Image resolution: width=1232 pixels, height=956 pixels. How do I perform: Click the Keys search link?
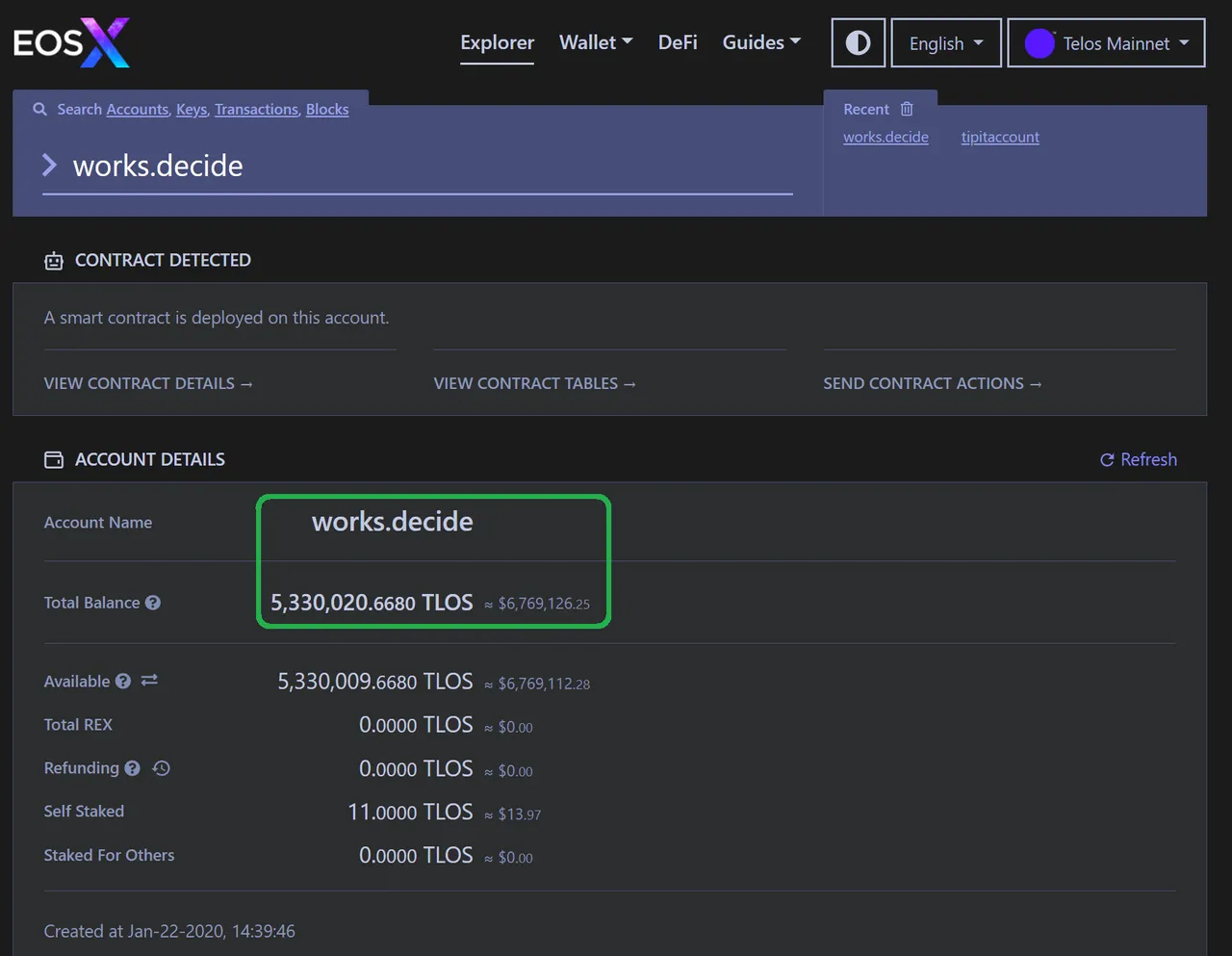(192, 110)
